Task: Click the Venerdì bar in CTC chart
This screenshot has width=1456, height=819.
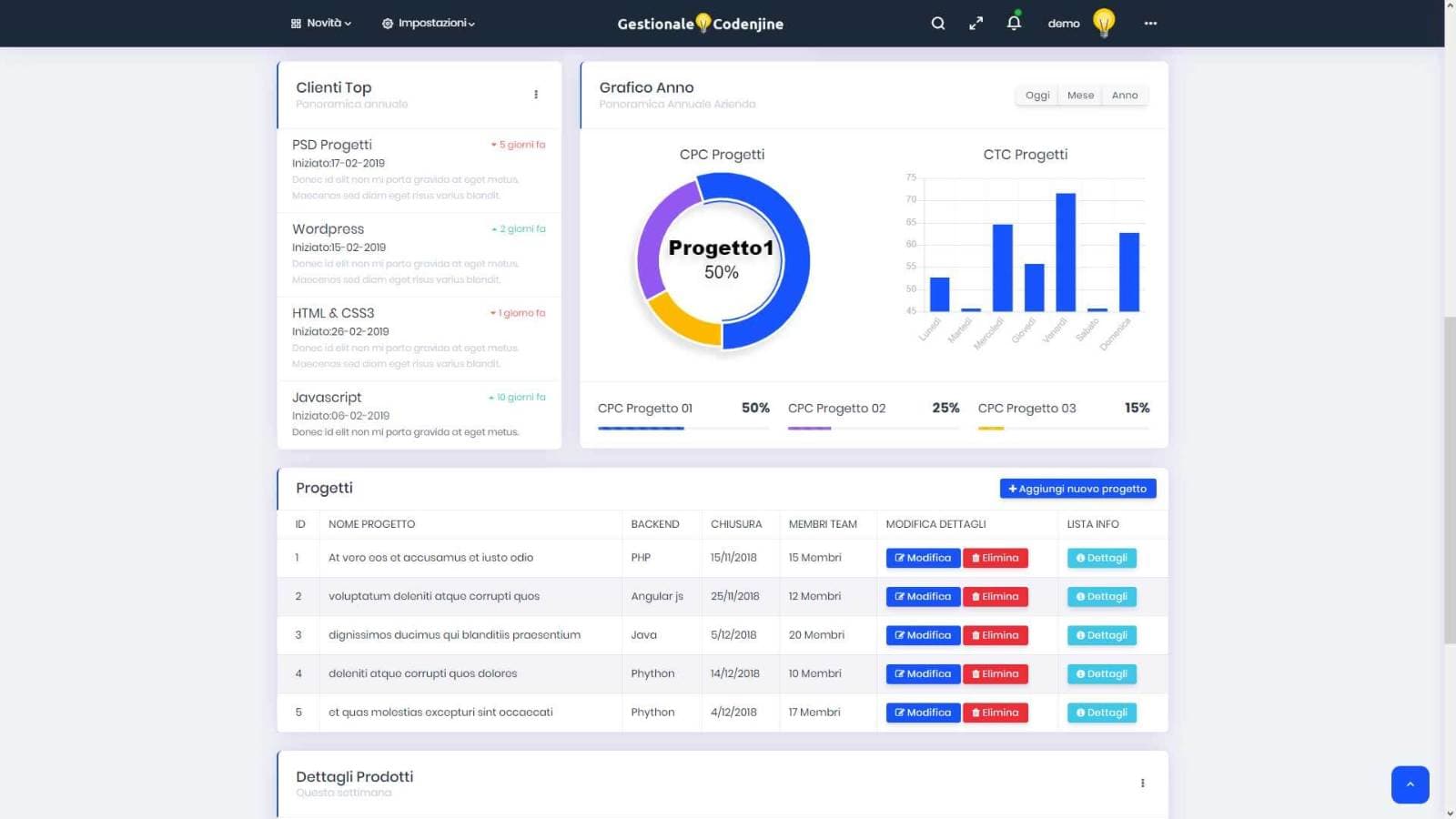Action: click(x=1066, y=252)
